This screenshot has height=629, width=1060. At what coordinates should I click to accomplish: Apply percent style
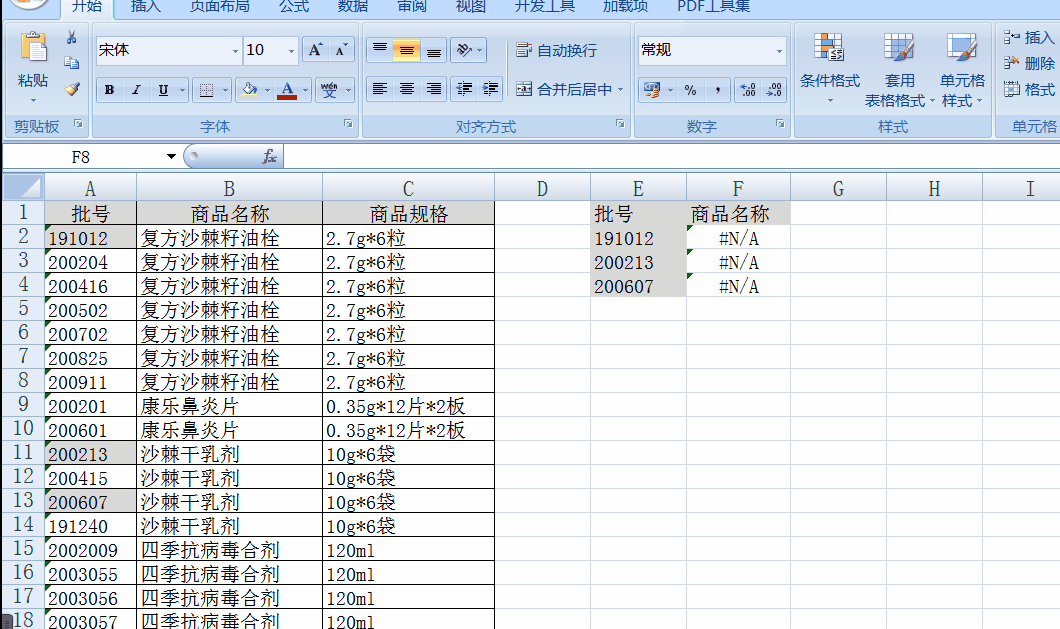point(690,90)
